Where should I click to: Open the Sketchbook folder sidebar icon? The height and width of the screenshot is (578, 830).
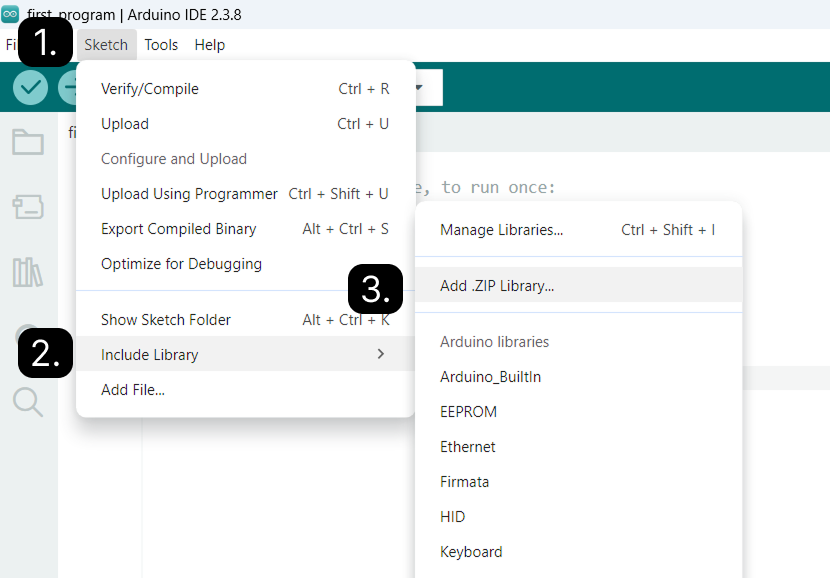pos(28,142)
